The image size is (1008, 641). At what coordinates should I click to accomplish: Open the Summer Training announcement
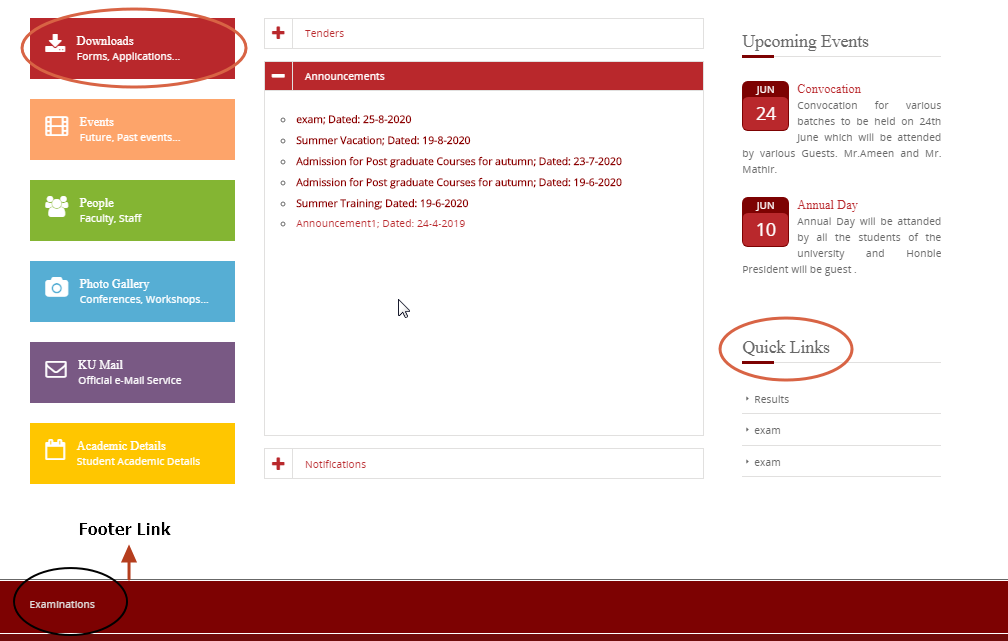point(381,203)
